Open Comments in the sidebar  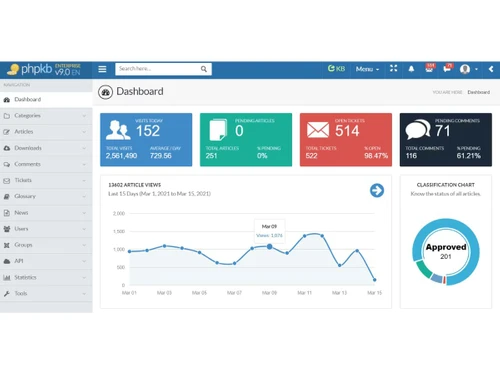pos(46,164)
